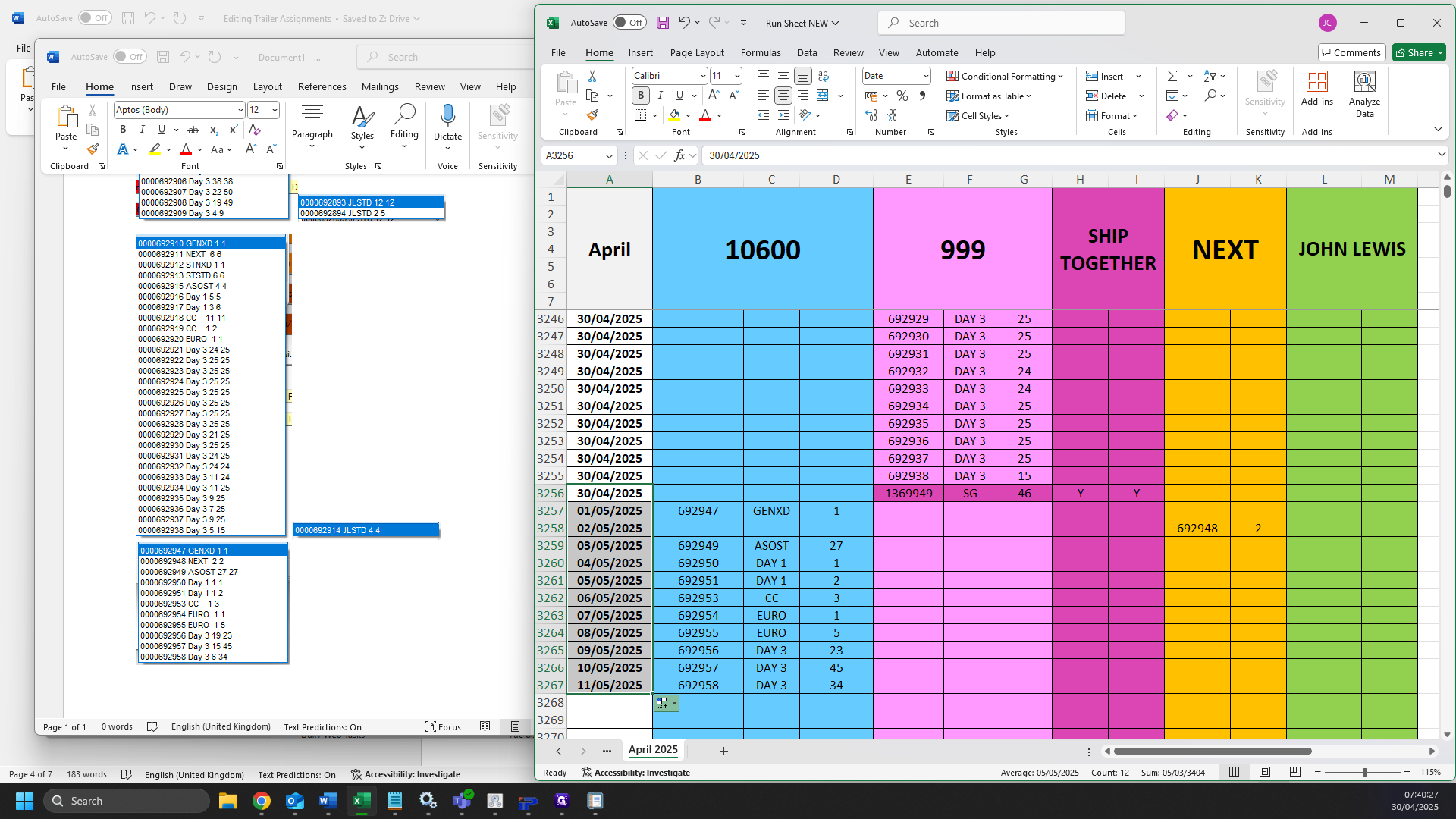This screenshot has width=1456, height=819.
Task: Open Analyze Data in Excel ribbon
Action: (1364, 94)
